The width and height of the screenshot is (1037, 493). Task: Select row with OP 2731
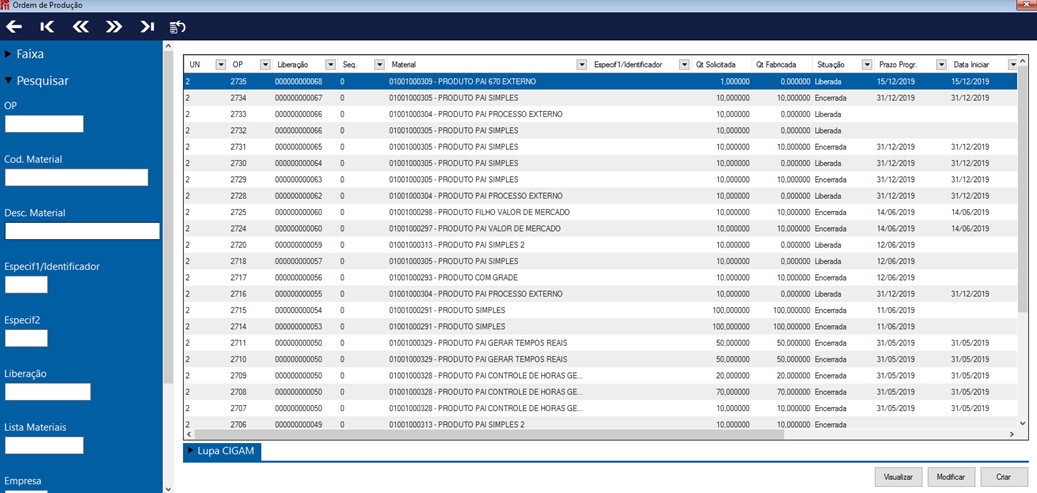601,147
